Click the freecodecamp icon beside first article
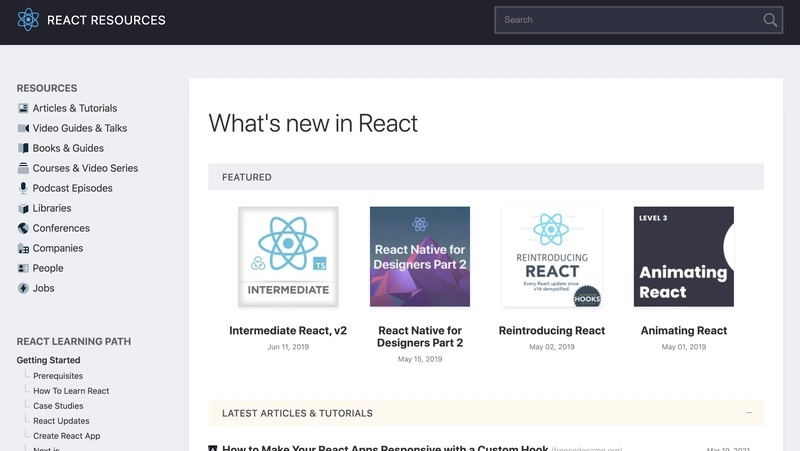Screen dimensions: 800x451 (213, 448)
